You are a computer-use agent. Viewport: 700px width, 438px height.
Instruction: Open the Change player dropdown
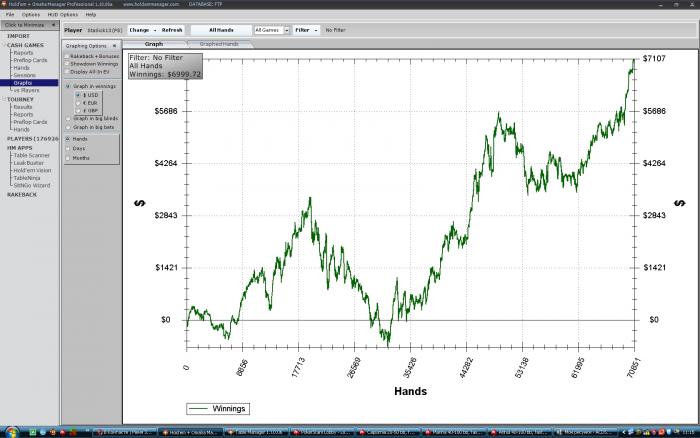click(142, 30)
